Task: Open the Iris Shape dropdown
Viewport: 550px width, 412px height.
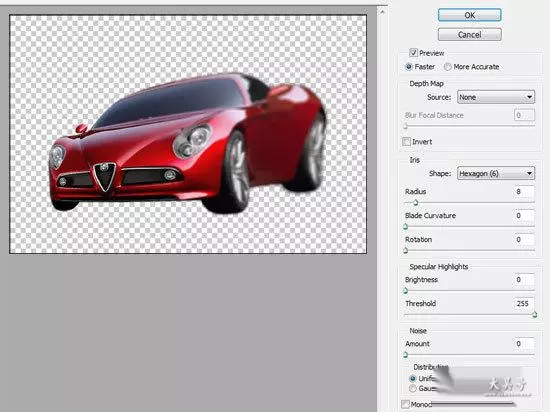Action: (x=496, y=174)
